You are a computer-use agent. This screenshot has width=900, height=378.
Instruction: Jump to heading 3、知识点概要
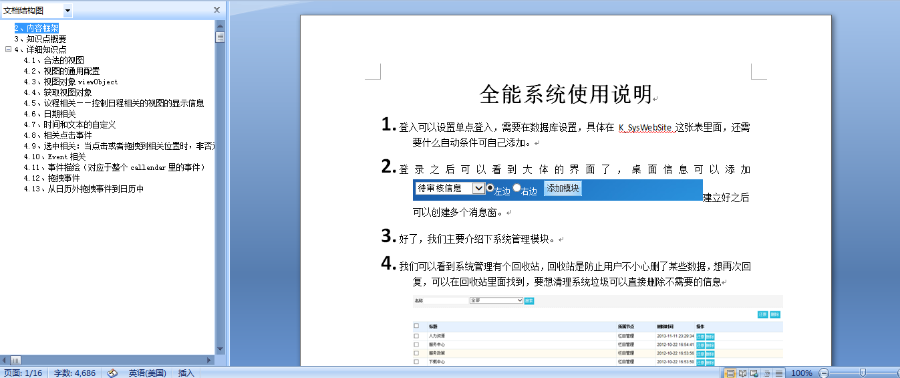click(40, 38)
